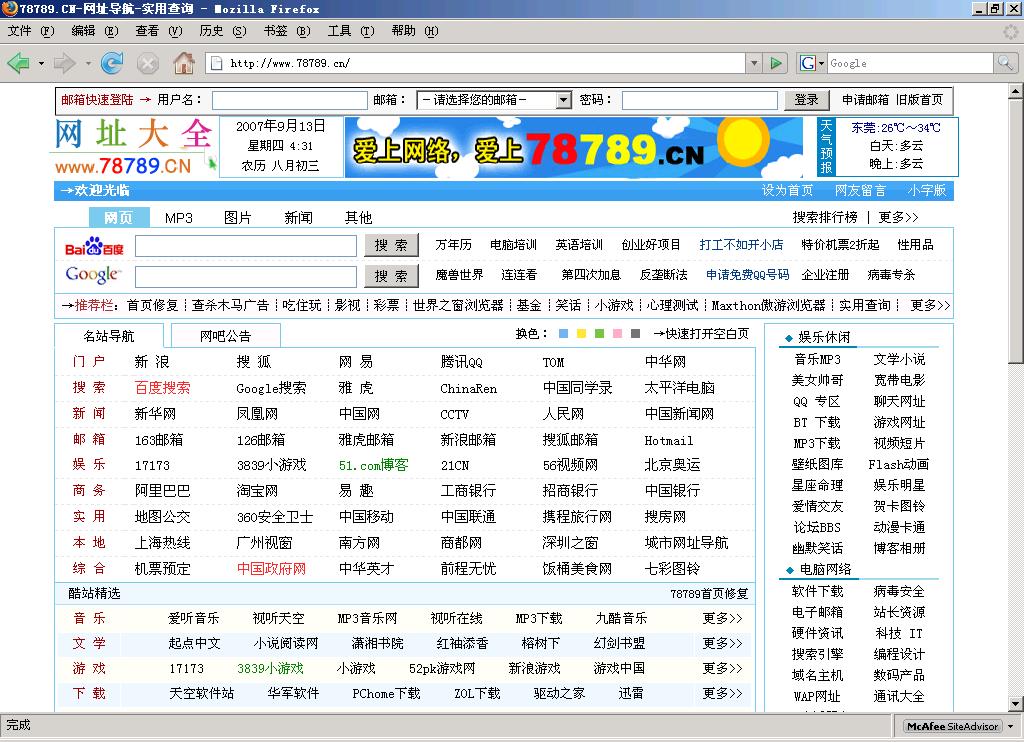
Task: Open the 音乐MP3 link in sidebar
Action: point(817,359)
